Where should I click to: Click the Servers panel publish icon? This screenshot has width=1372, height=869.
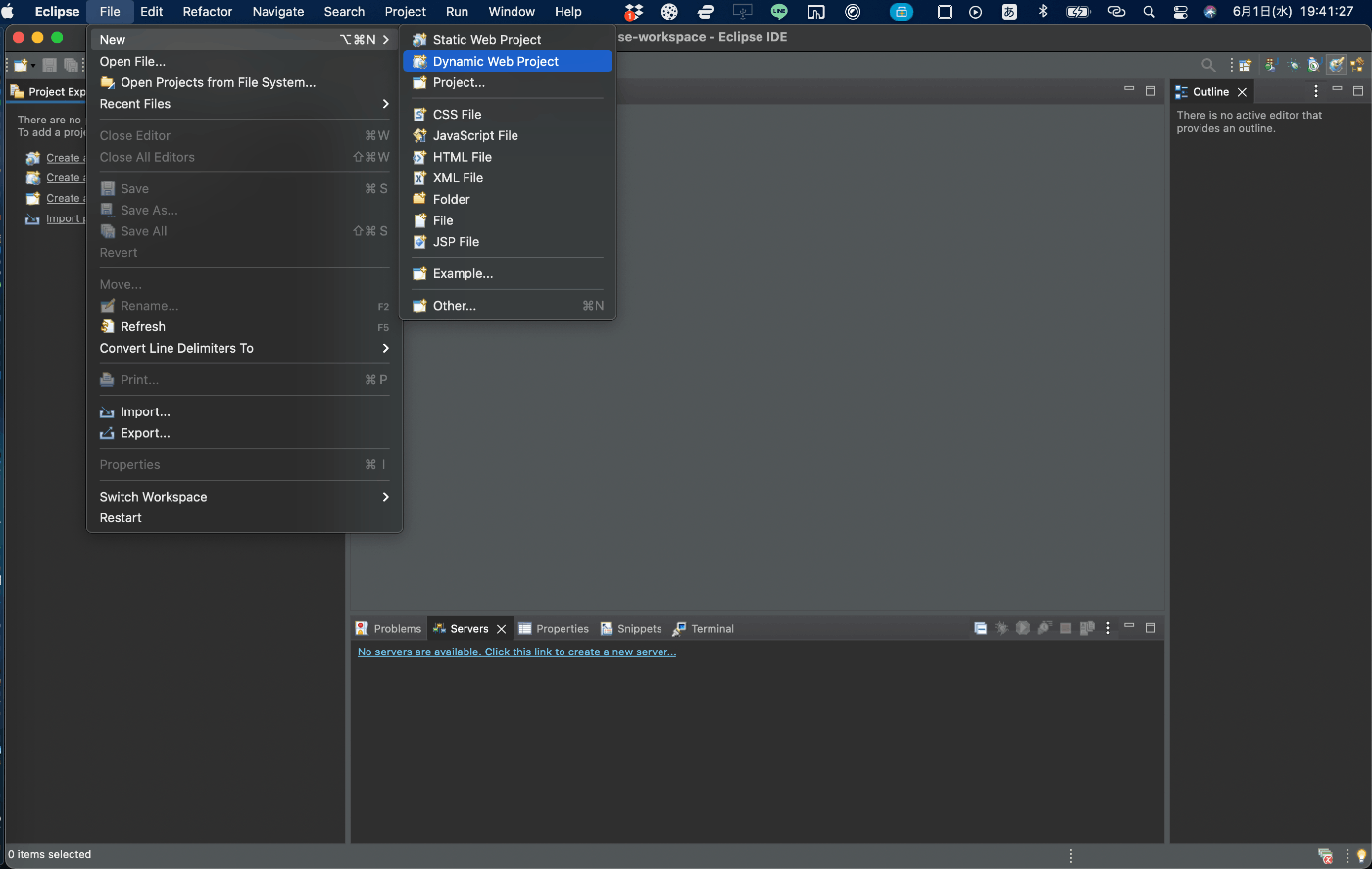click(x=1087, y=628)
